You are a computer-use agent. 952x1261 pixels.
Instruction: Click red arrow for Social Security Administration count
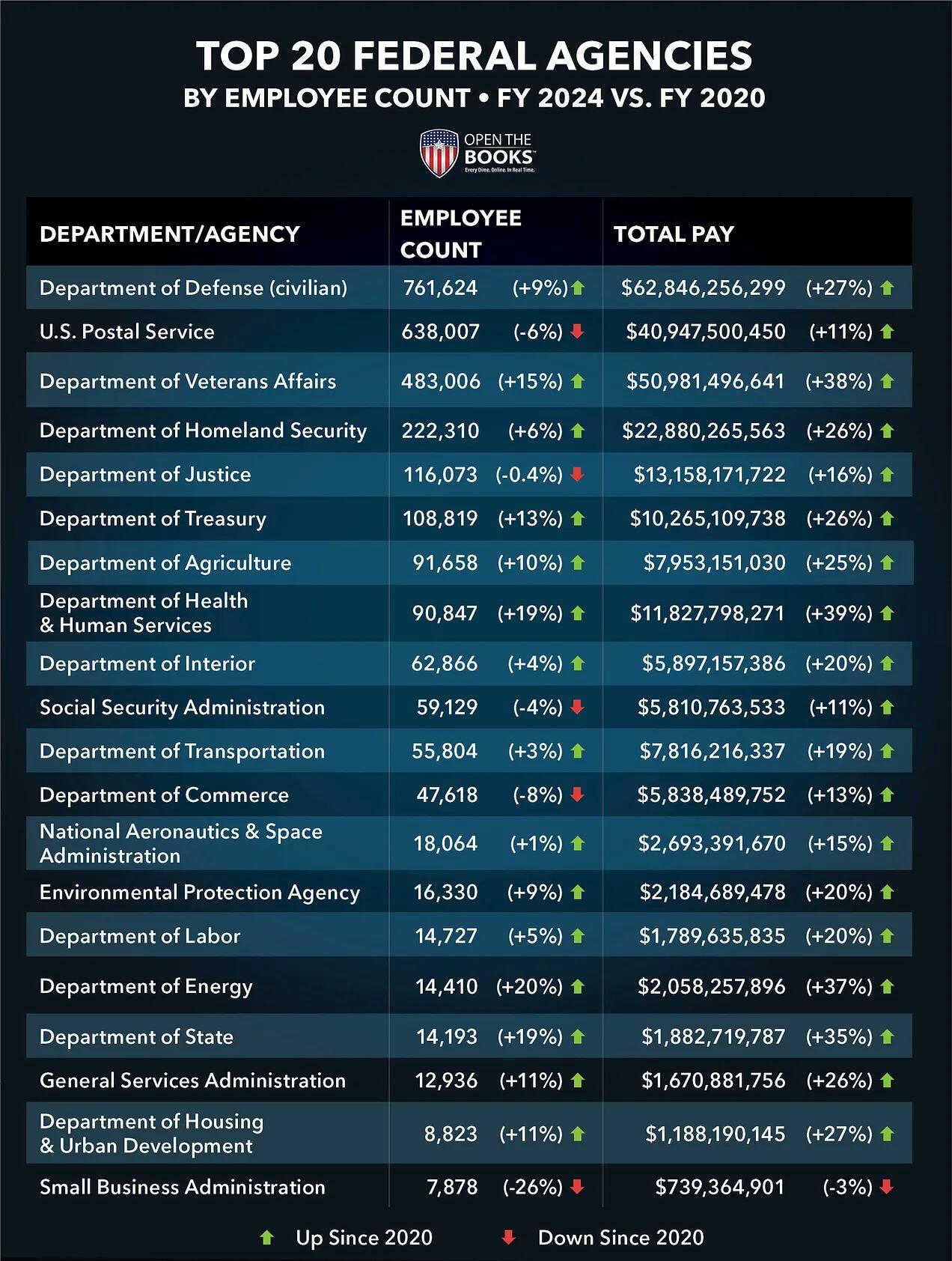tap(577, 708)
